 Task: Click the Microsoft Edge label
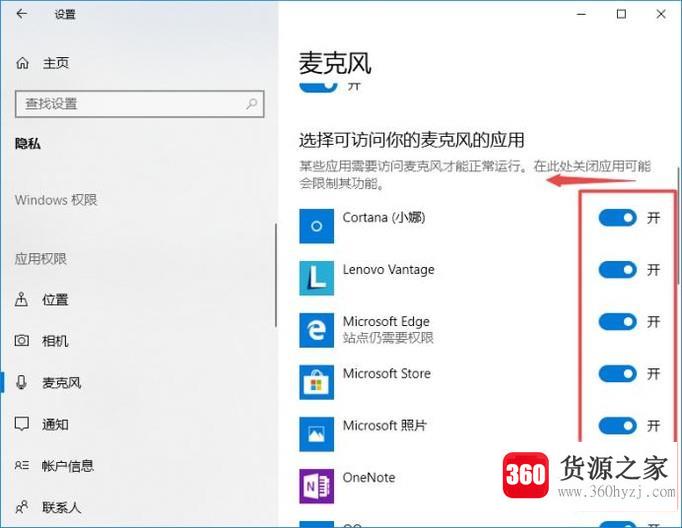coord(386,321)
